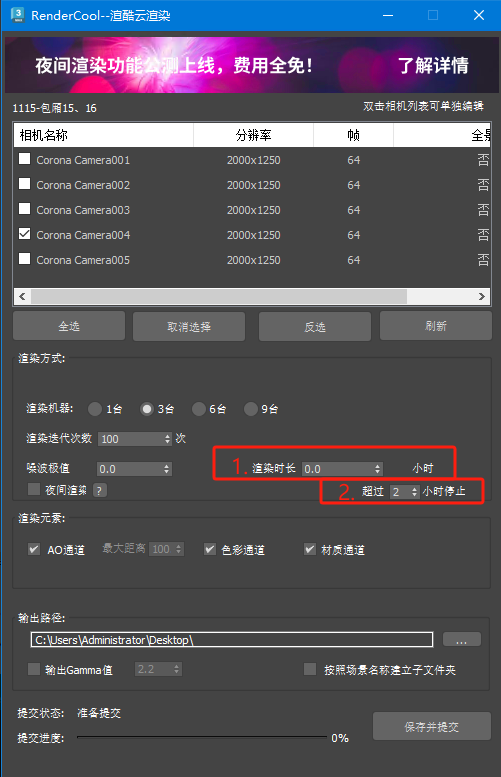Image resolution: width=501 pixels, height=777 pixels.
Task: Click the 取消选择 button
Action: click(x=189, y=326)
